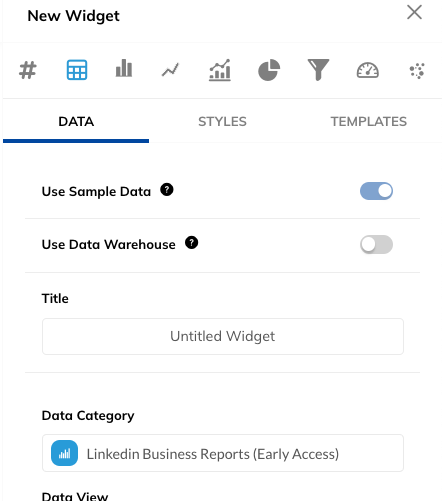Pick the scatter/bubble chart icon

click(417, 71)
